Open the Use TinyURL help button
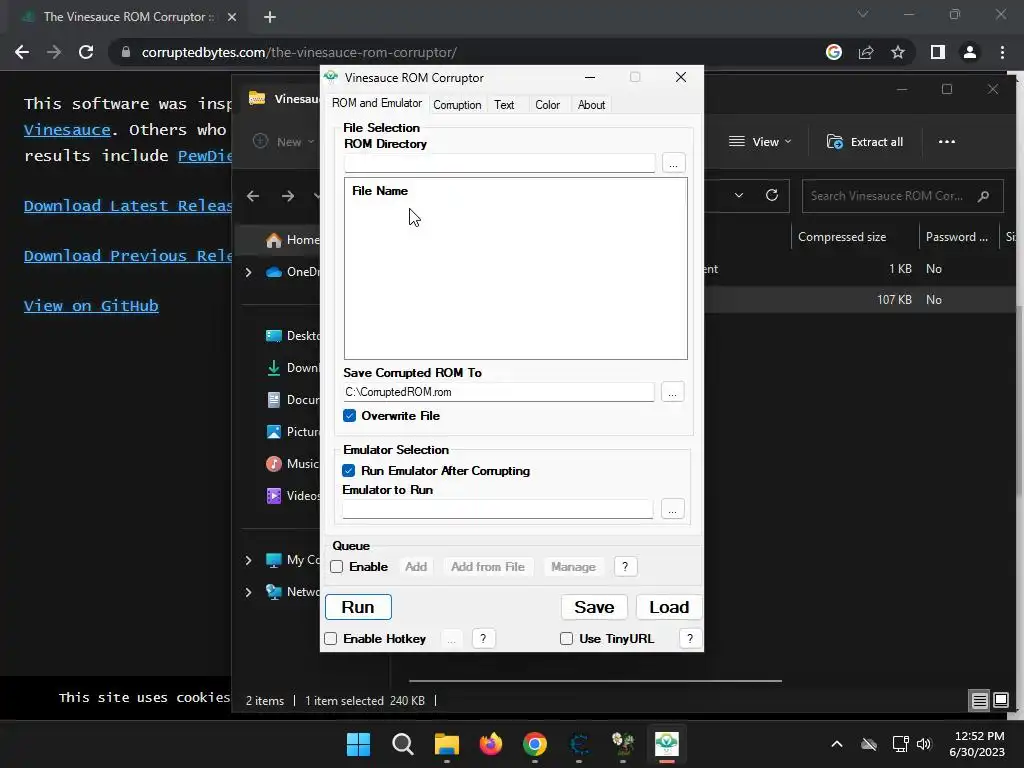This screenshot has height=768, width=1024. point(690,639)
